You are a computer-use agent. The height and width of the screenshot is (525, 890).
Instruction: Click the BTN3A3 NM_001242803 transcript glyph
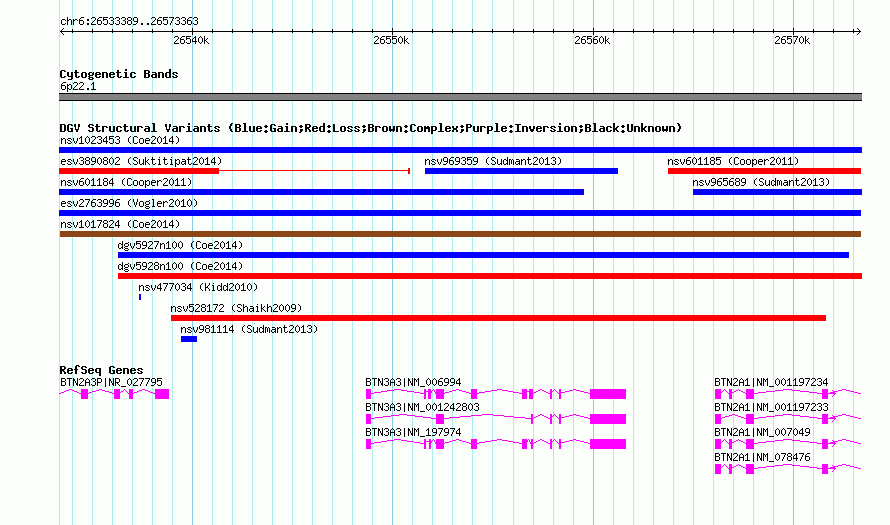click(496, 419)
